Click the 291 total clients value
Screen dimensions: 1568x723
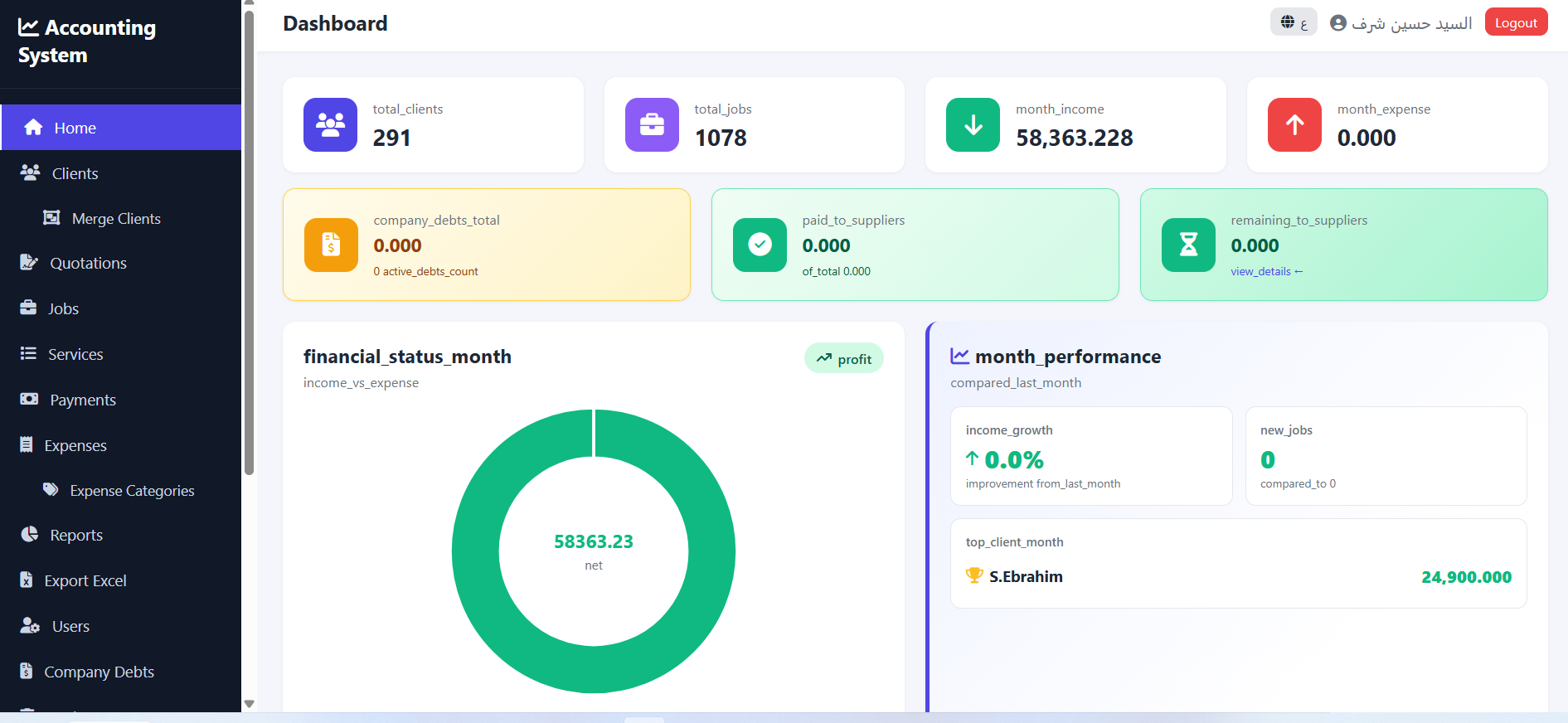coord(391,138)
